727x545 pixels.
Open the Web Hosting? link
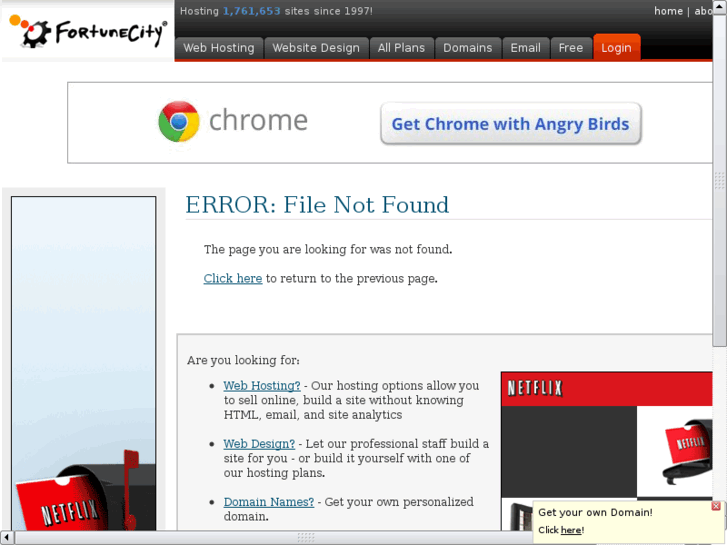coord(262,385)
